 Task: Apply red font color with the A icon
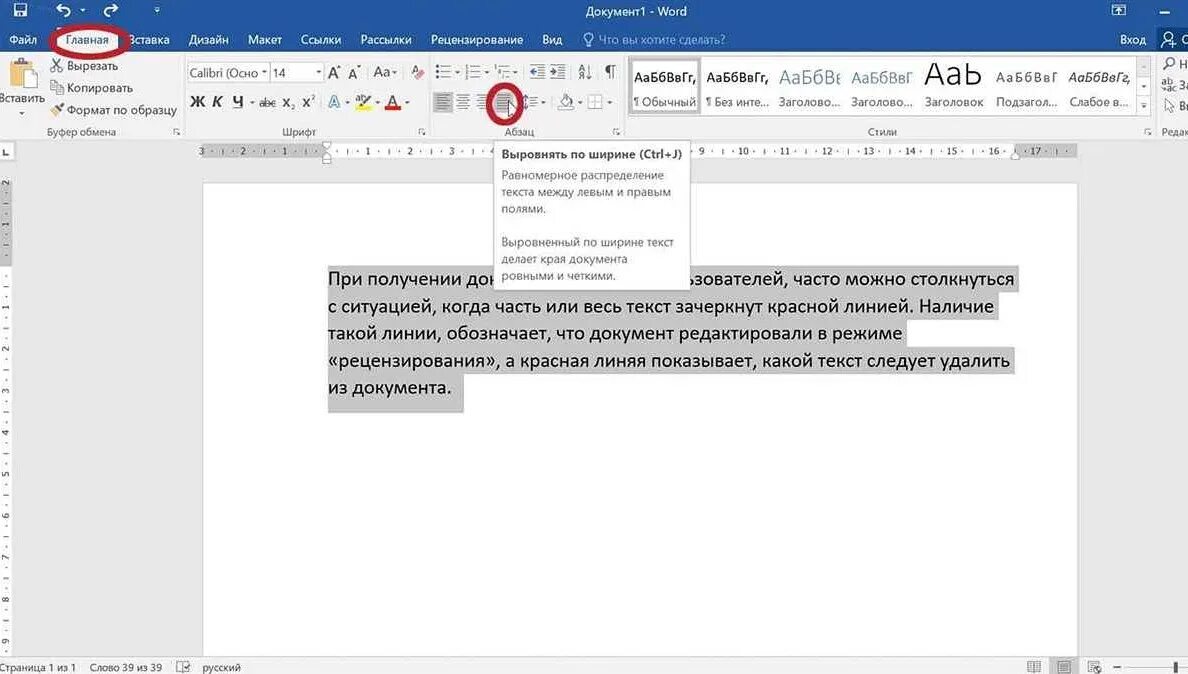coord(392,101)
